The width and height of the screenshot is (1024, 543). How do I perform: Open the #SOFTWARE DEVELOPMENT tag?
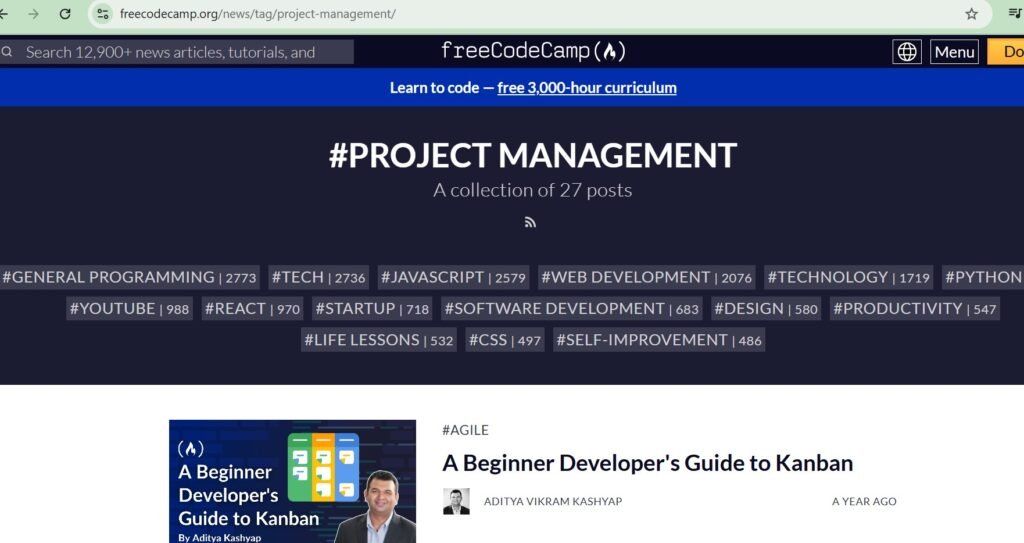571,308
